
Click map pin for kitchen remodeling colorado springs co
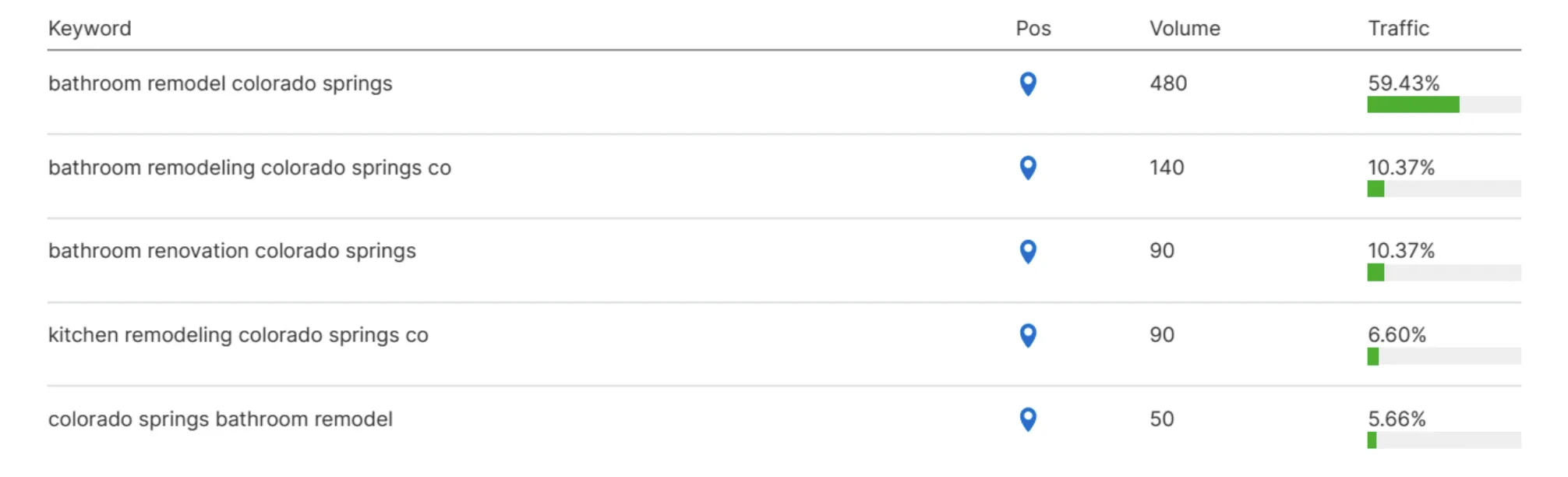point(1028,335)
